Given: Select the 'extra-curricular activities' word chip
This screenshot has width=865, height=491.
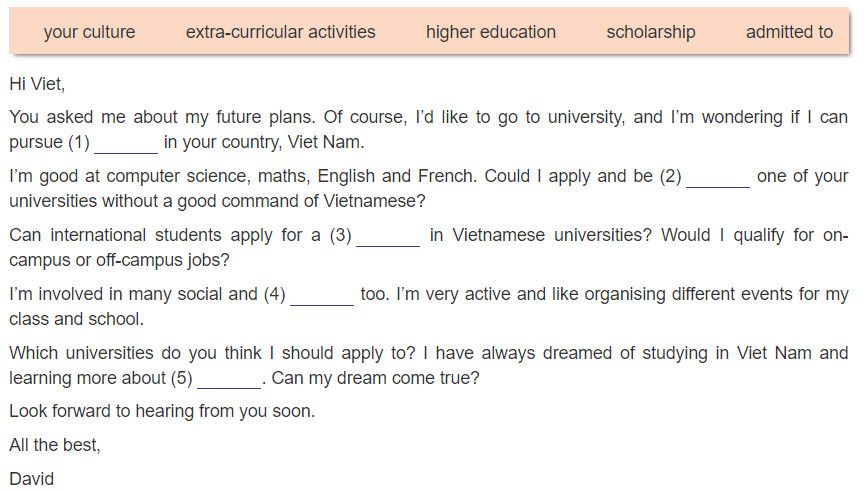Looking at the screenshot, I should click(x=280, y=32).
